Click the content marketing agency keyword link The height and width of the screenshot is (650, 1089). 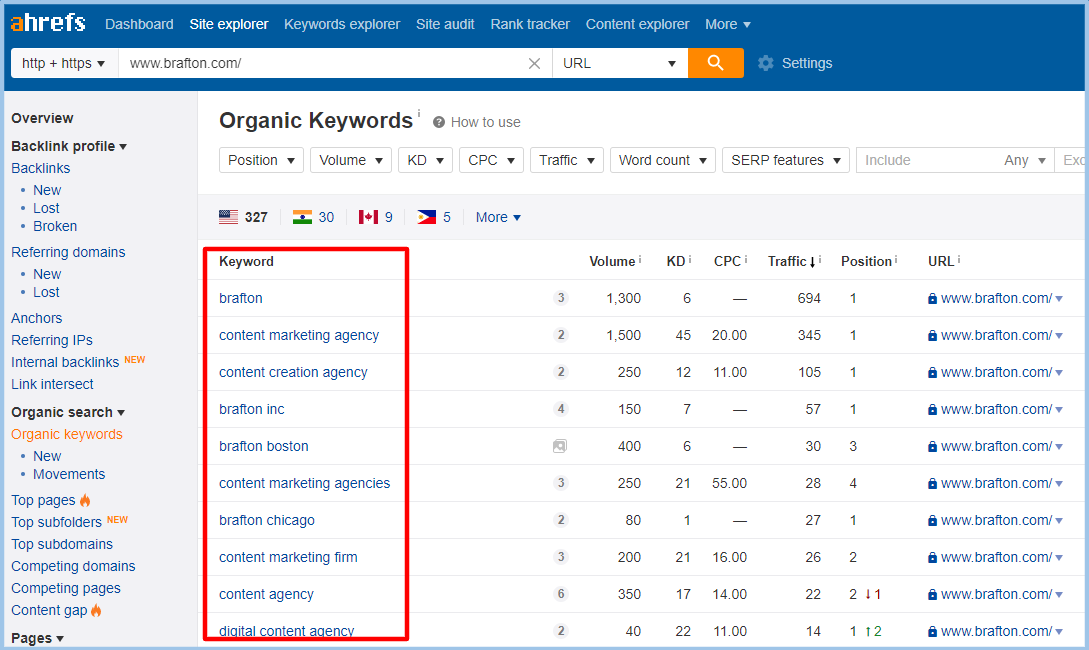pyautogui.click(x=299, y=335)
